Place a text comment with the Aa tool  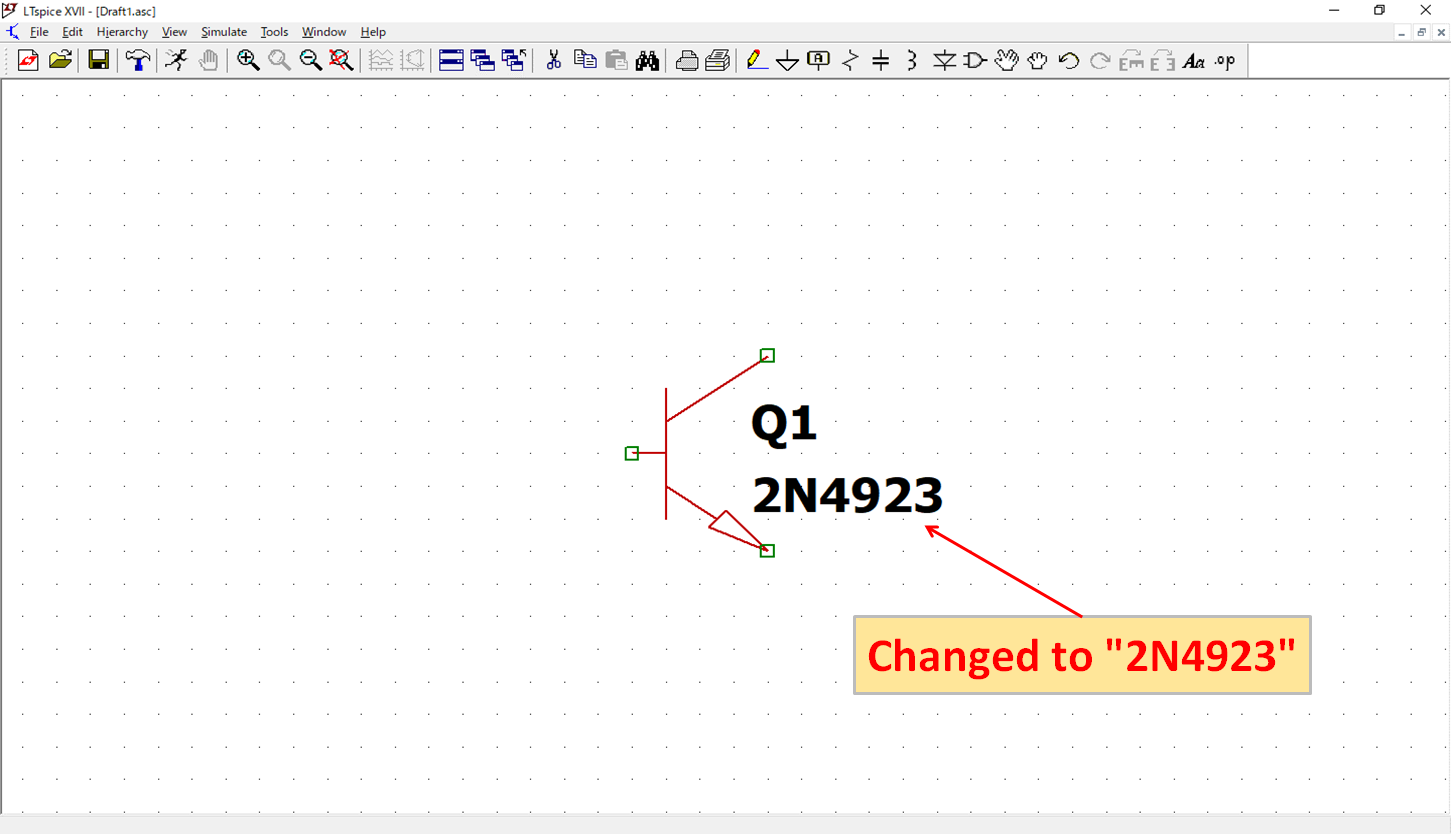pyautogui.click(x=1193, y=60)
